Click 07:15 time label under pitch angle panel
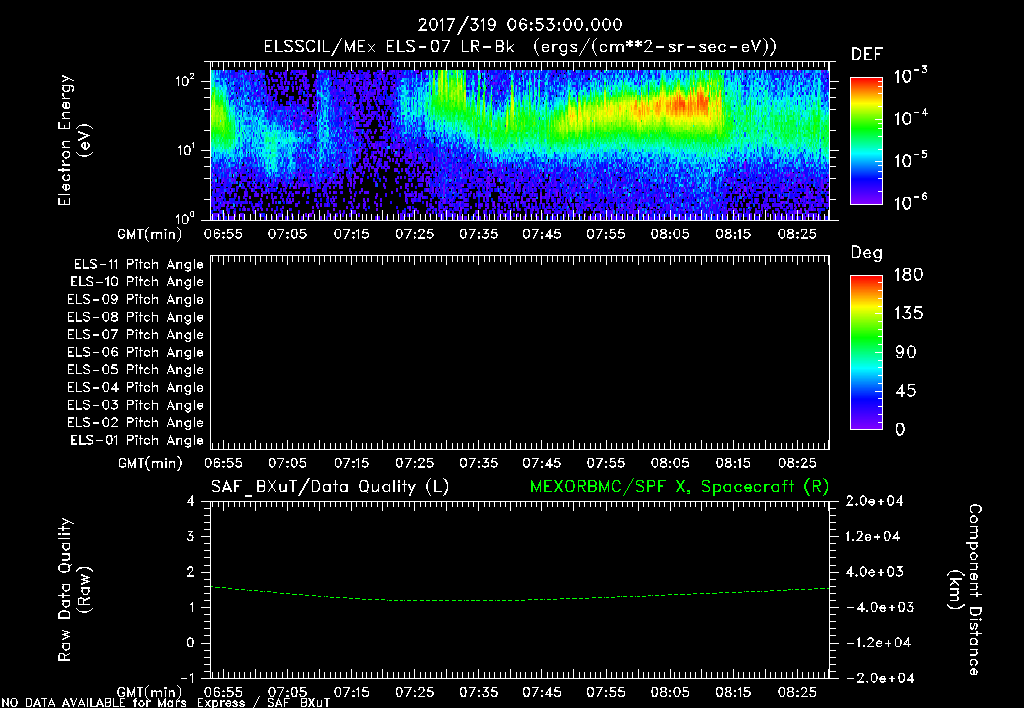Screen dimensions: 1024x708 tap(351, 463)
